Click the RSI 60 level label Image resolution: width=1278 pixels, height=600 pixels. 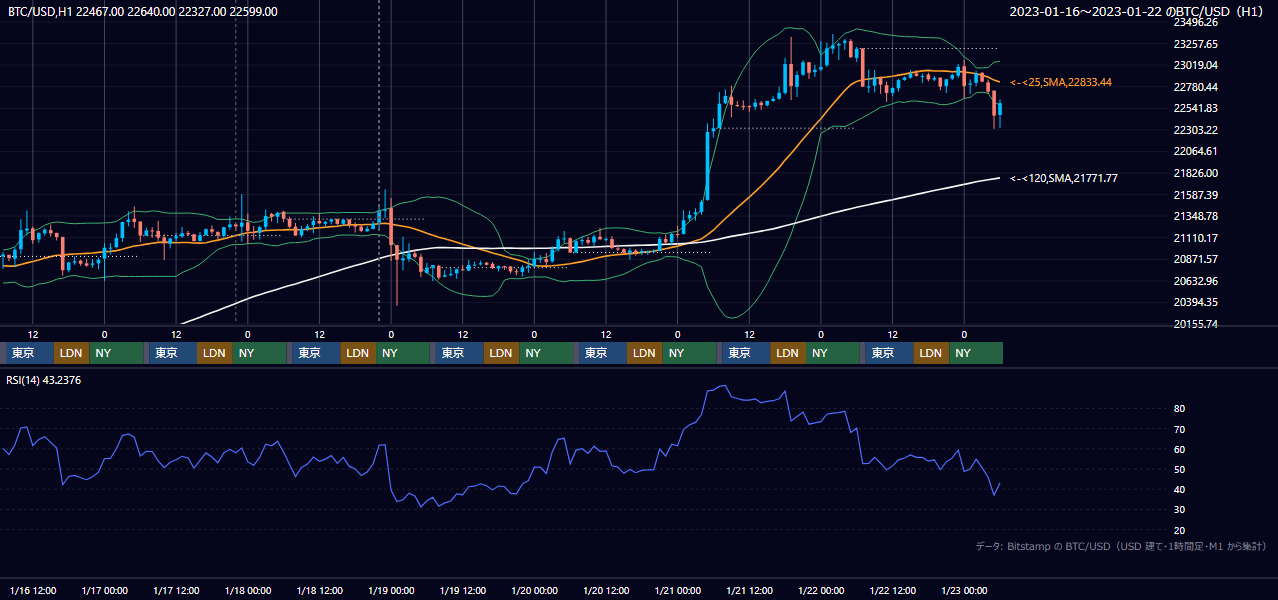coord(1179,449)
